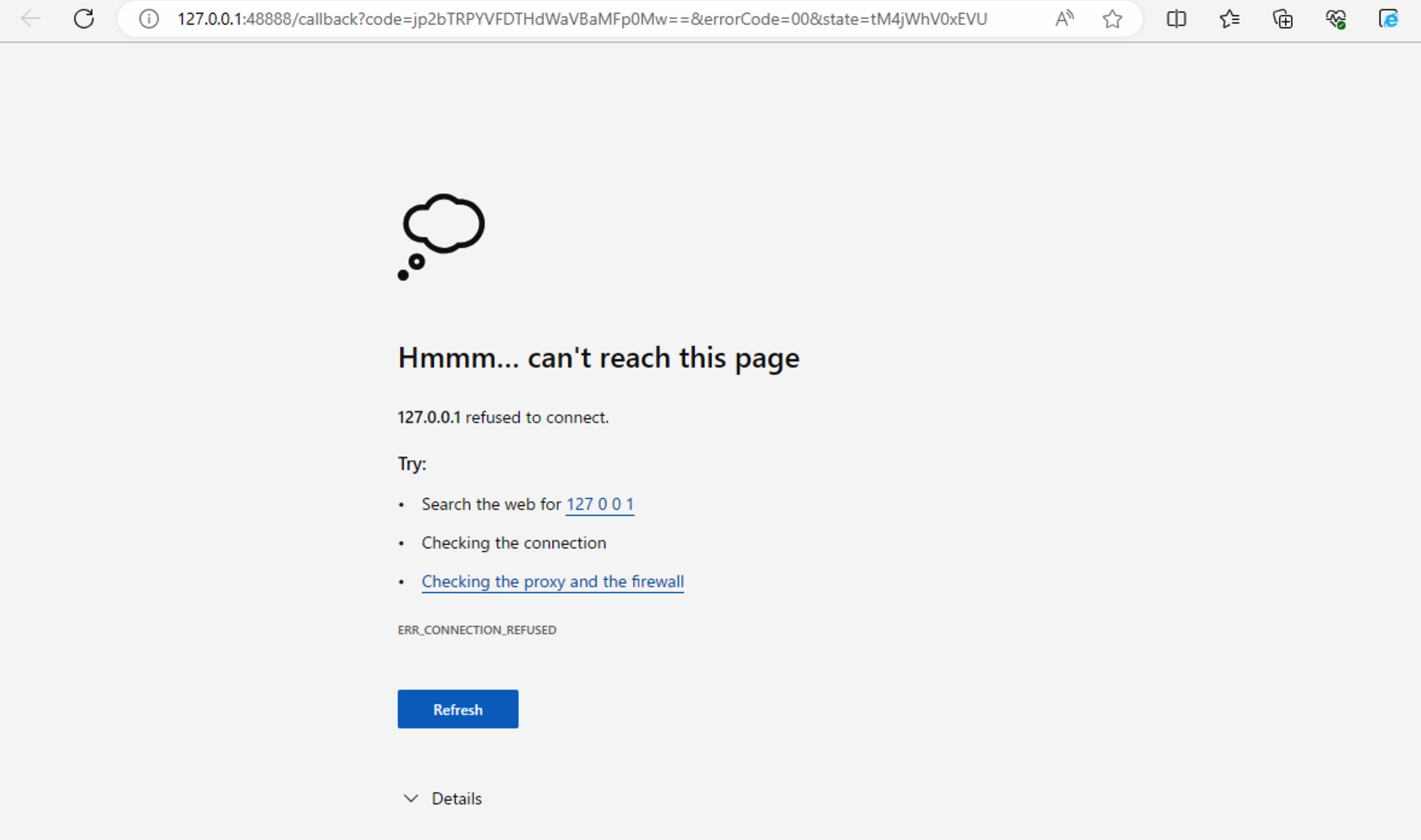This screenshot has width=1421, height=840.
Task: Open the Collections icon
Action: [x=1282, y=19]
